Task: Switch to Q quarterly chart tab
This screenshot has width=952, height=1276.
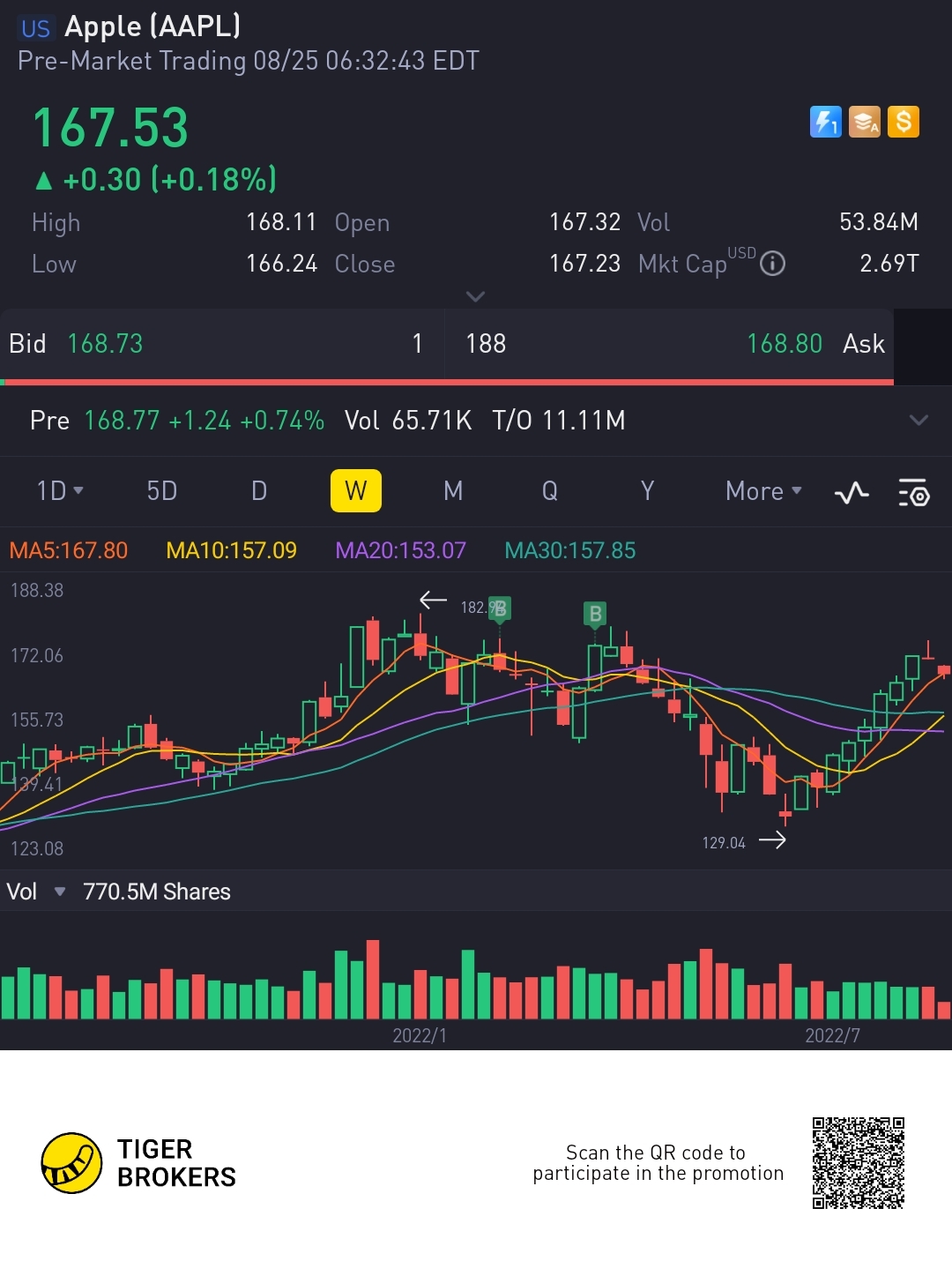Action: click(550, 491)
